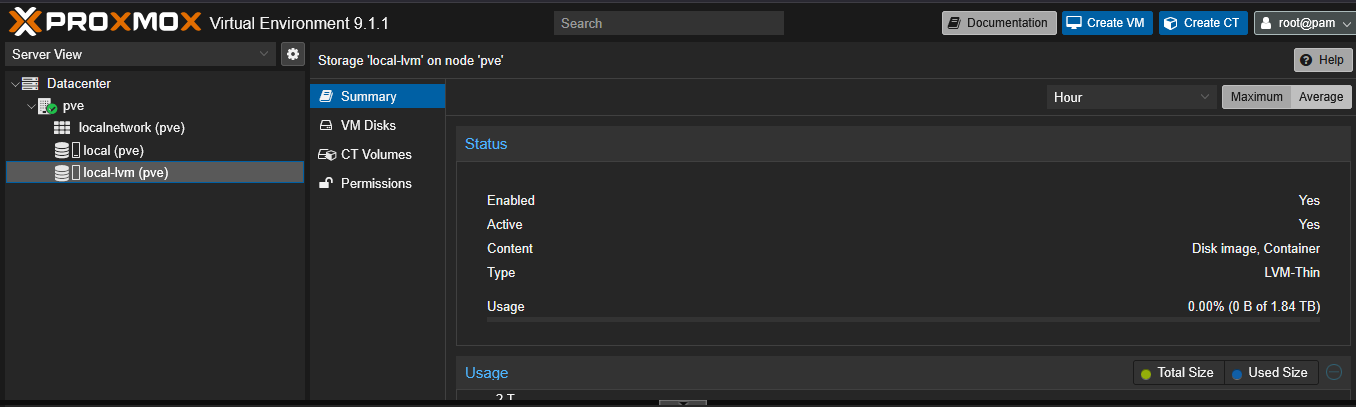Click the Used Size blue color dot
Image resolution: width=1356 pixels, height=407 pixels.
pyautogui.click(x=1237, y=374)
